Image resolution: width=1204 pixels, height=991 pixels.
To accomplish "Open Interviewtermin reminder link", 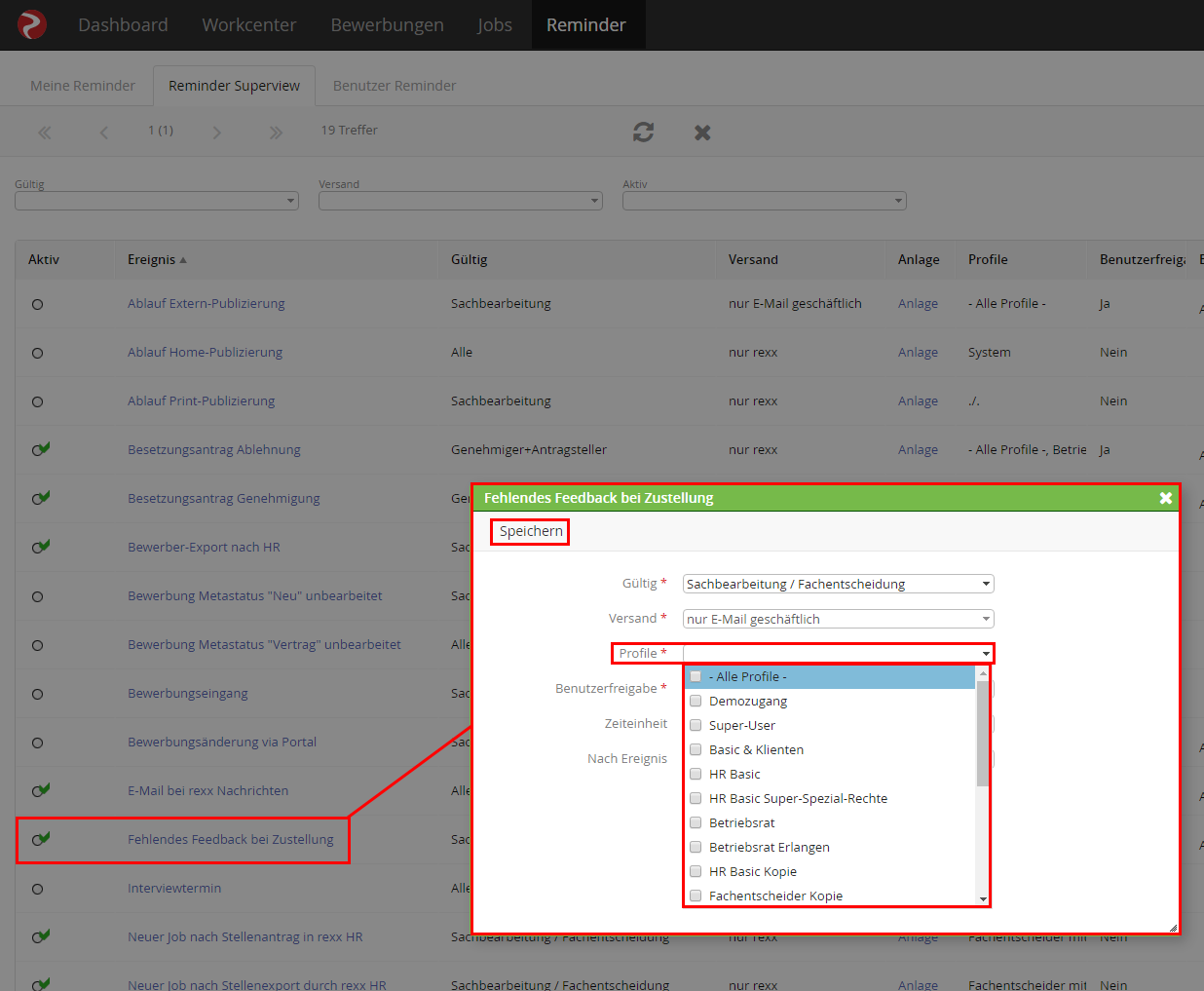I will point(174,889).
